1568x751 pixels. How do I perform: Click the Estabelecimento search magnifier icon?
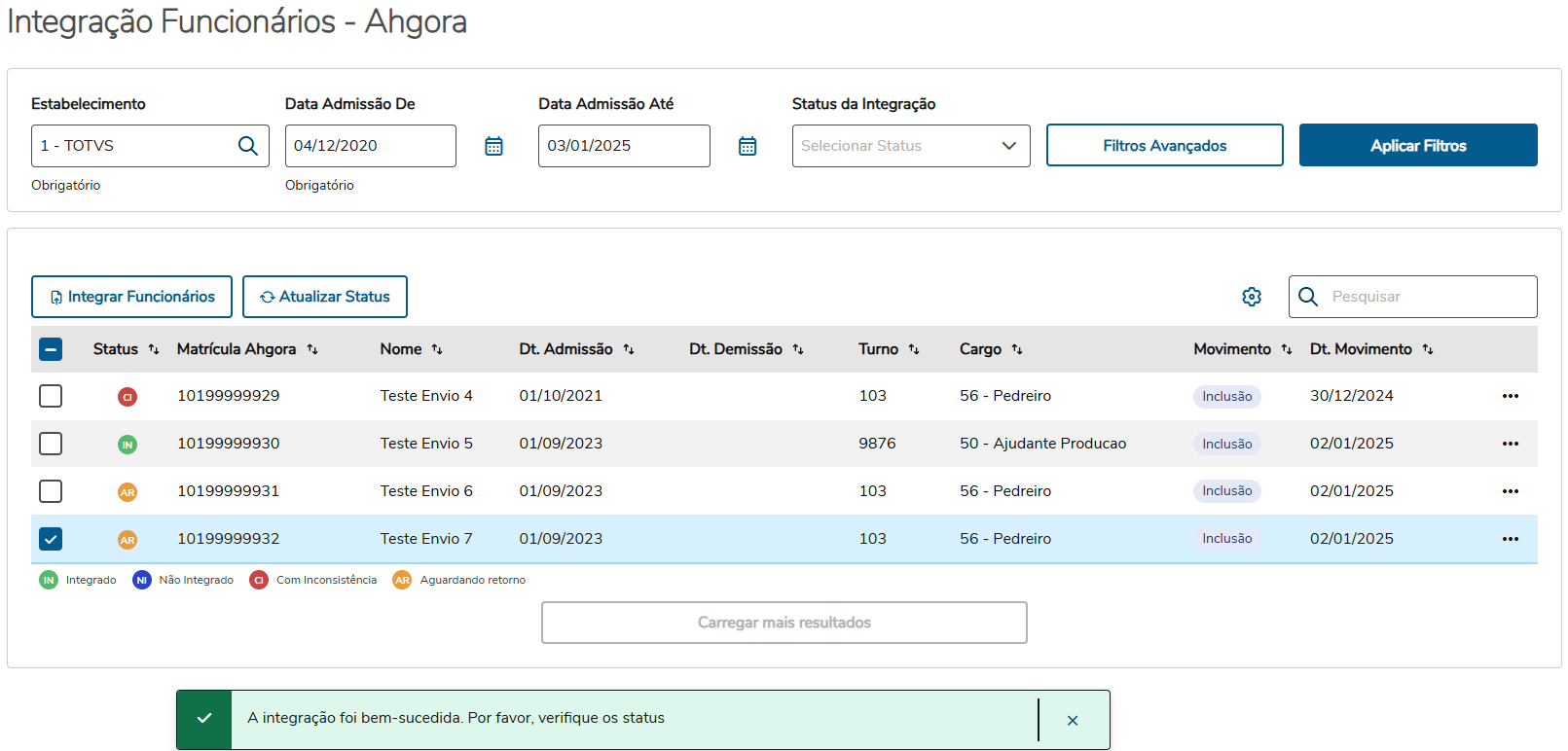(x=248, y=146)
